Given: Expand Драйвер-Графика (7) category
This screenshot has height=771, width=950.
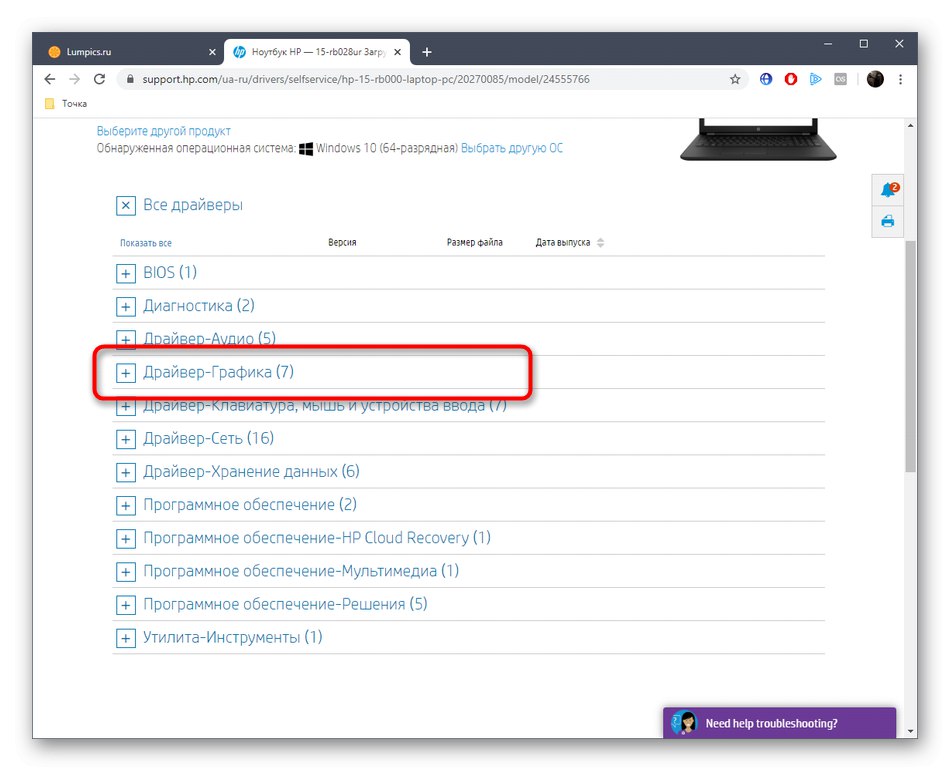Looking at the screenshot, I should coord(125,372).
